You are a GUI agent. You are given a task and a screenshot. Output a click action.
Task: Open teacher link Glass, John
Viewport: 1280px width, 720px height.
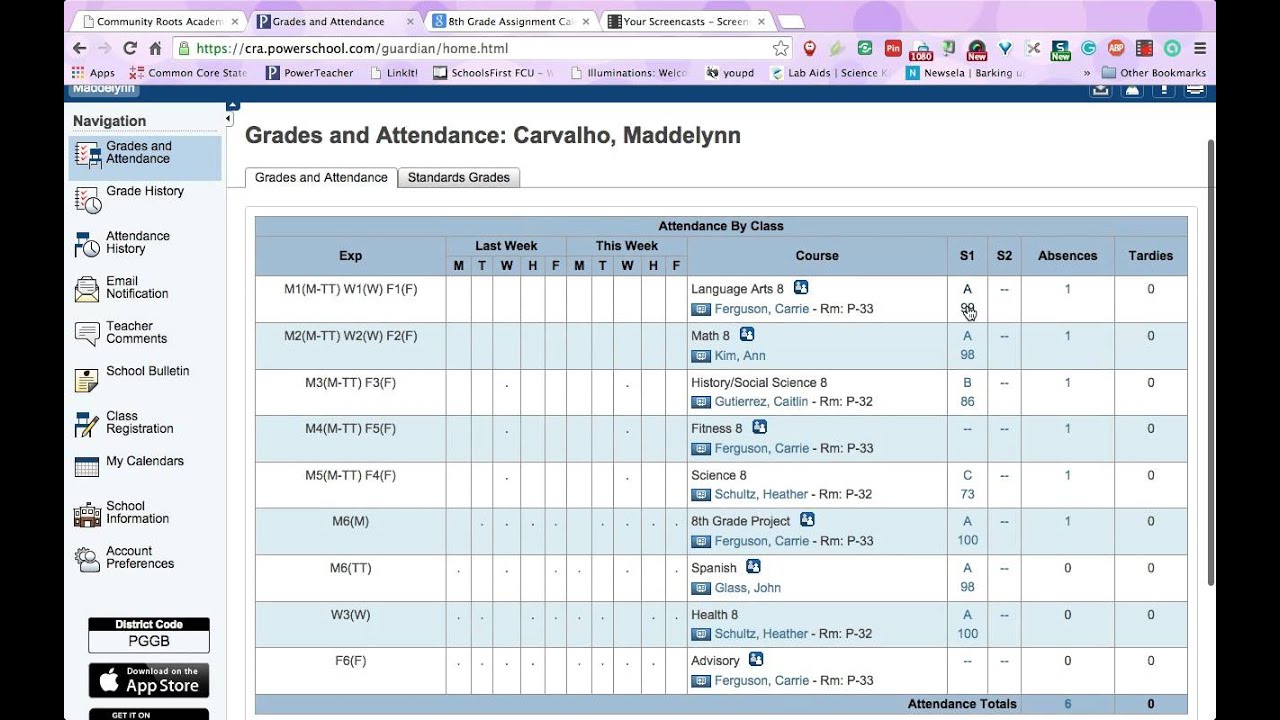pos(748,588)
